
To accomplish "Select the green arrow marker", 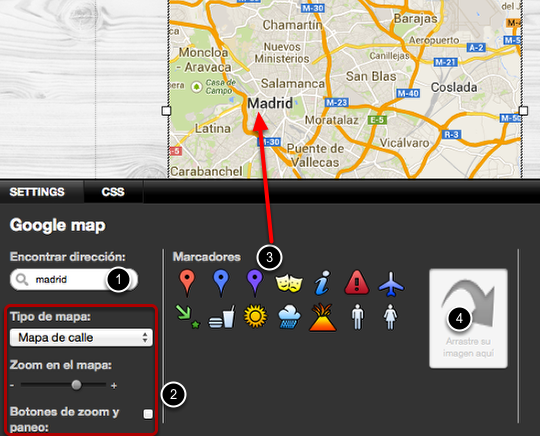I will [188, 316].
